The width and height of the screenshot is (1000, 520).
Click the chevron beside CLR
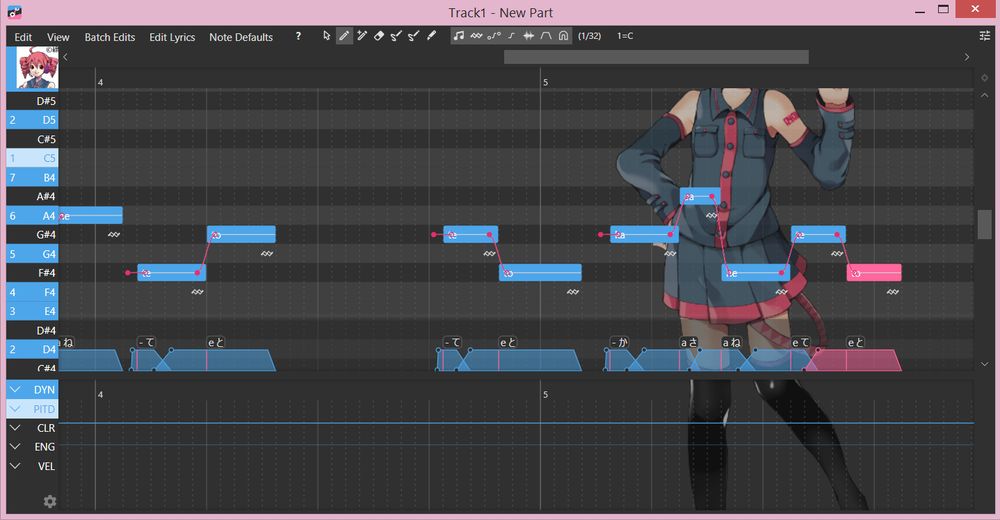[15, 427]
